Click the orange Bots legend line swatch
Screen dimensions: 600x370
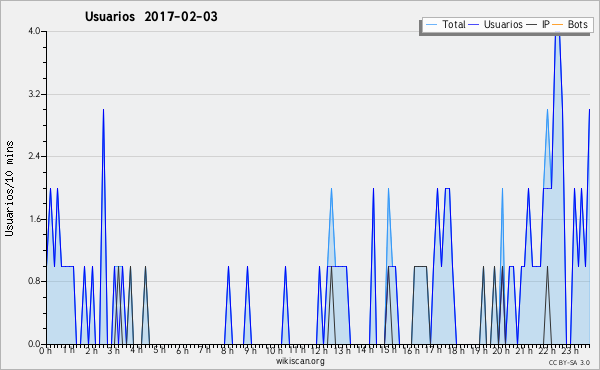click(558, 25)
